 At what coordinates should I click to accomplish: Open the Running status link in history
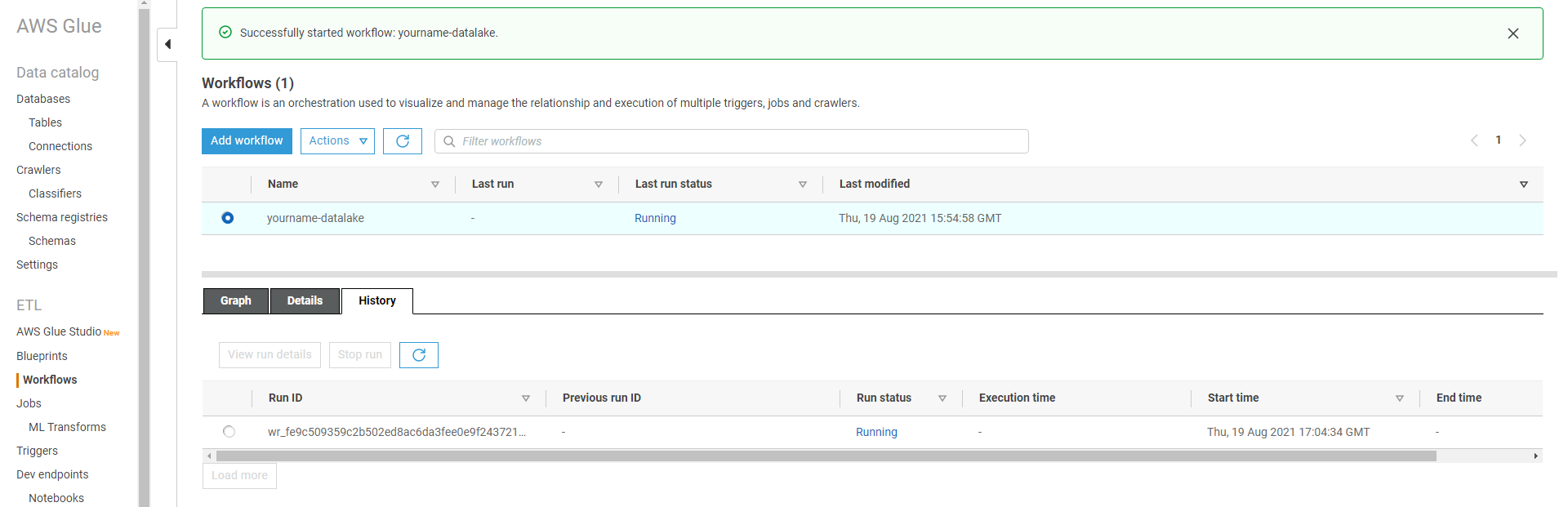coord(876,432)
